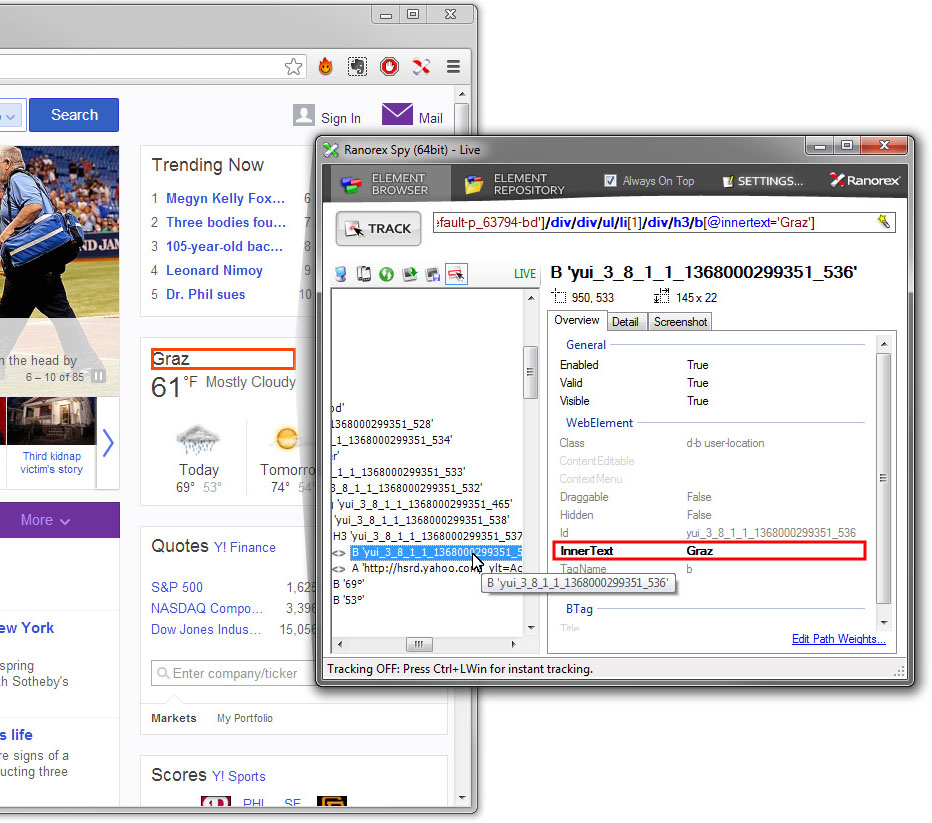Viewport: 932px width, 823px height.
Task: Click the WebElement section header
Action: point(599,422)
